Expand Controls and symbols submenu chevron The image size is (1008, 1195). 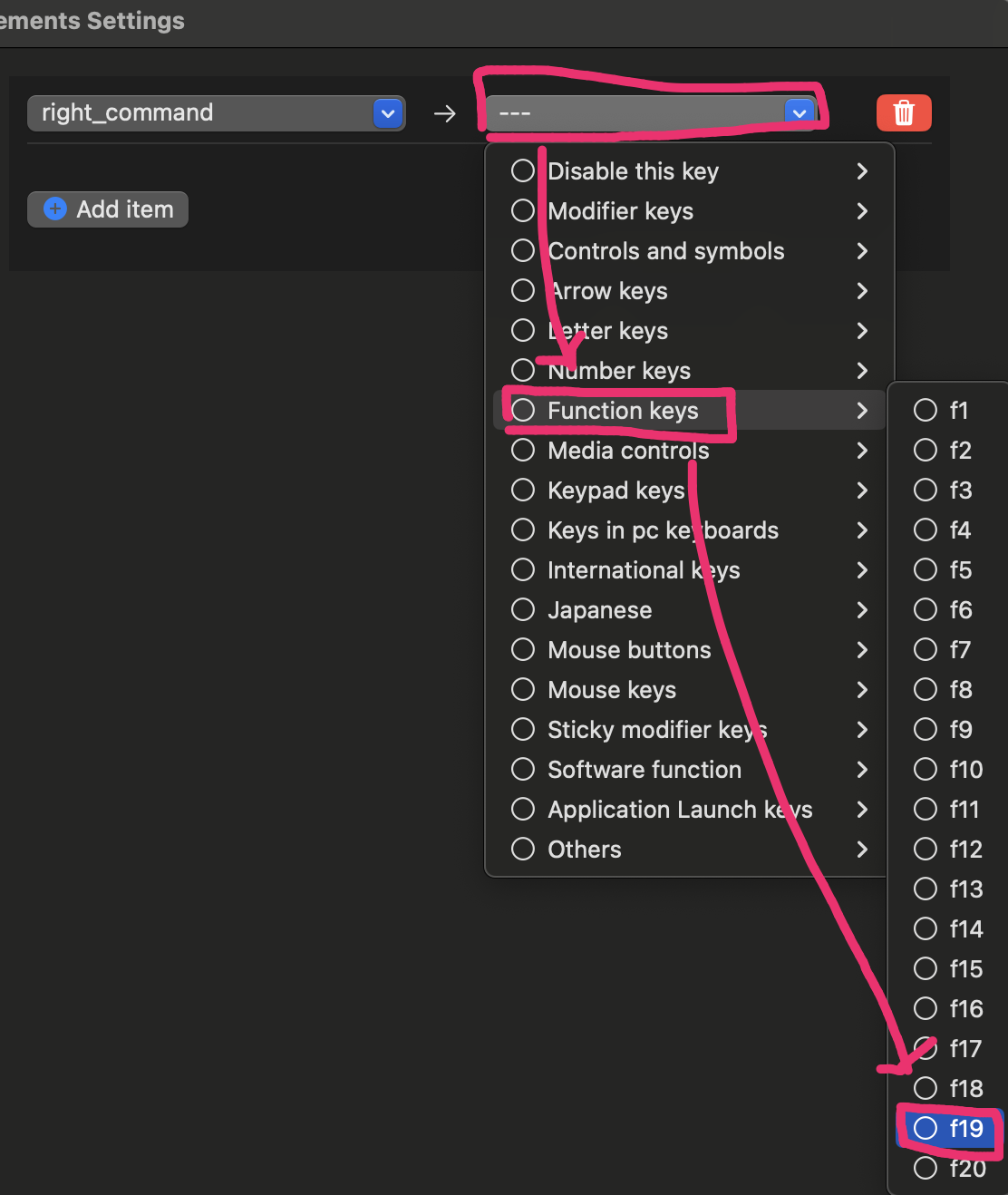click(x=862, y=251)
